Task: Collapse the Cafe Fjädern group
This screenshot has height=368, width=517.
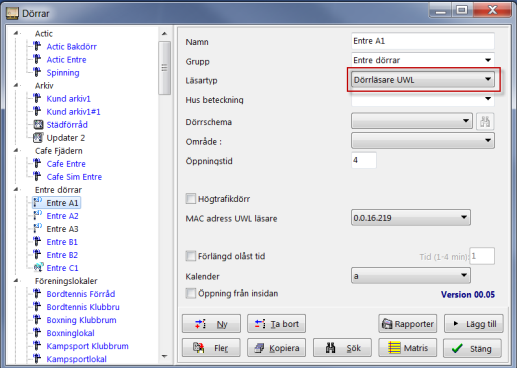Action: point(16,150)
